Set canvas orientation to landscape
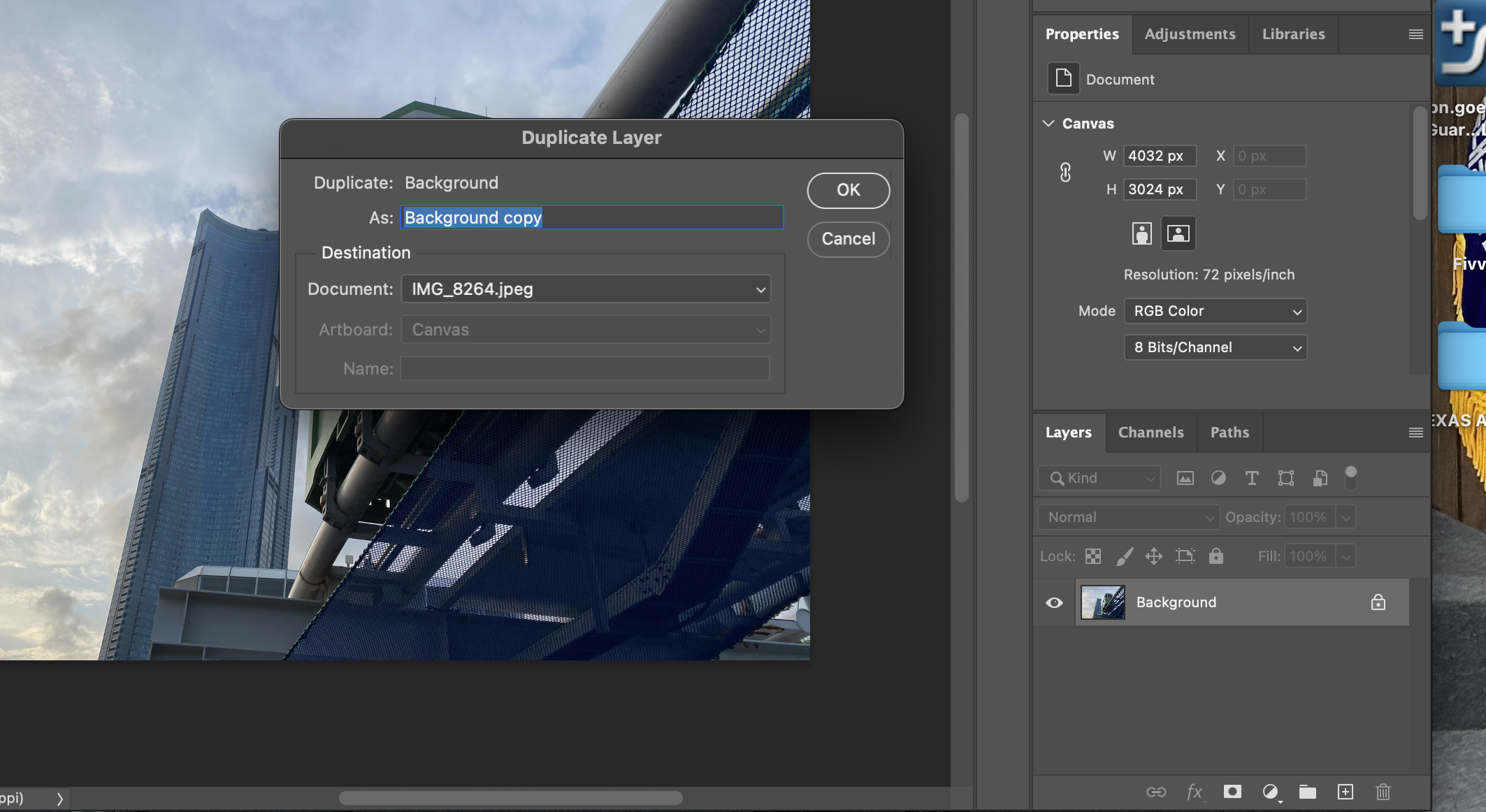The width and height of the screenshot is (1486, 812). 1178,233
